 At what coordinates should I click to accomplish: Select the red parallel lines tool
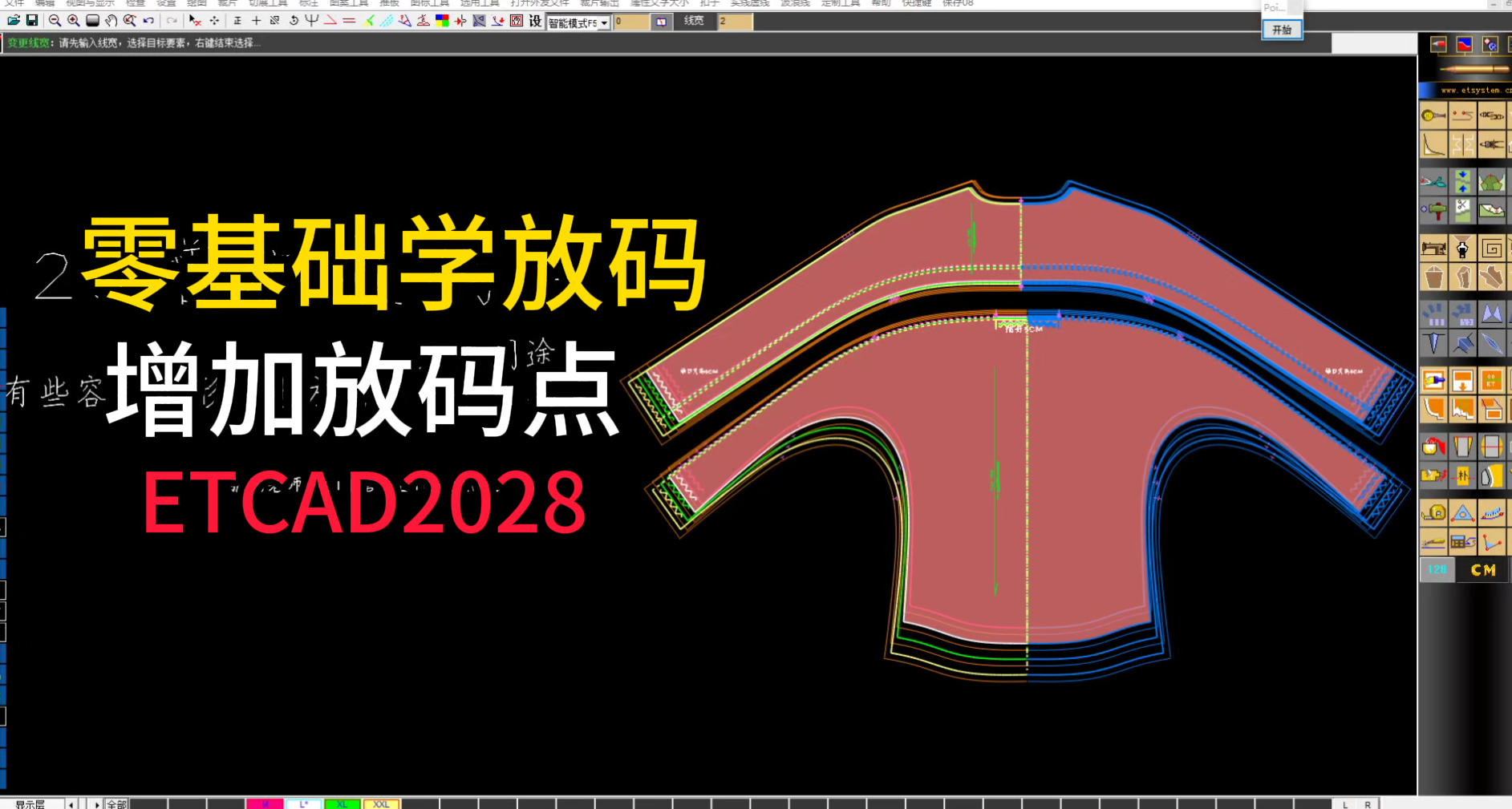pos(349,21)
